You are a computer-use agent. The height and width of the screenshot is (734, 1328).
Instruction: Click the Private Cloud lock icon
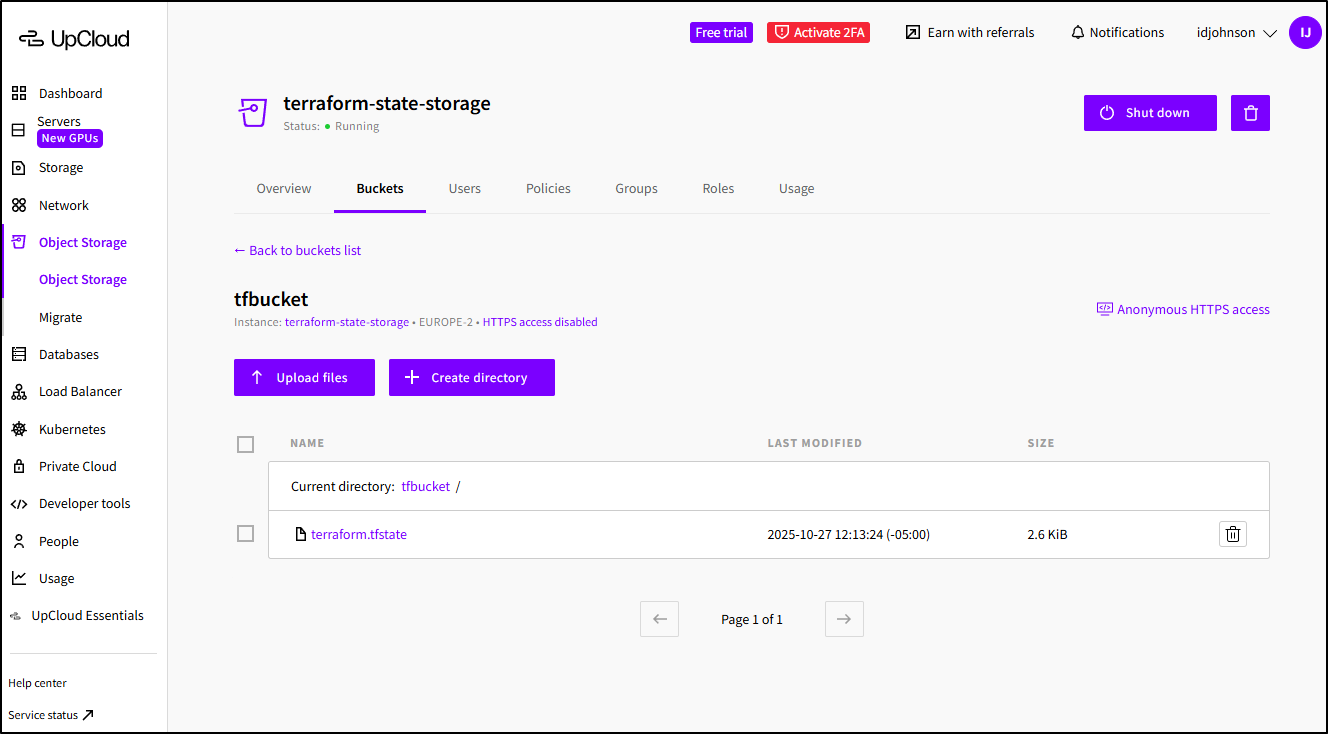coord(19,467)
